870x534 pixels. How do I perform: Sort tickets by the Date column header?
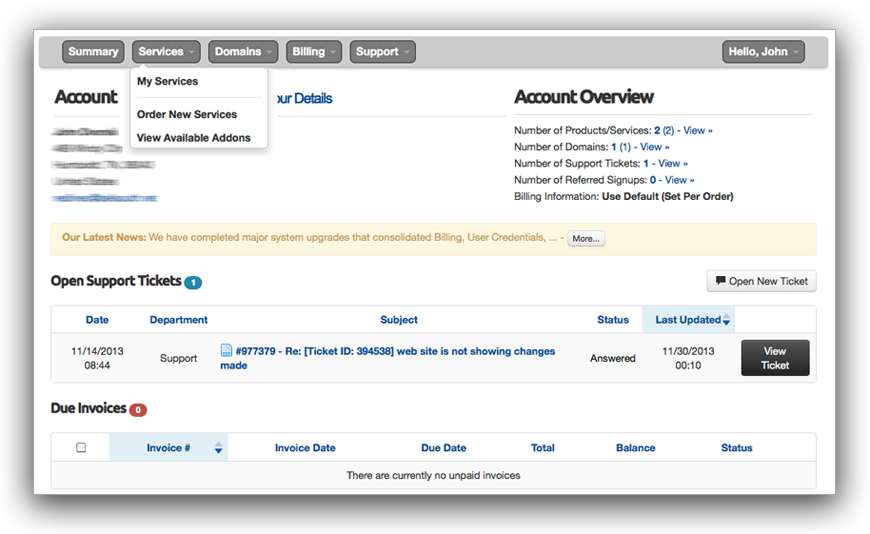click(97, 320)
